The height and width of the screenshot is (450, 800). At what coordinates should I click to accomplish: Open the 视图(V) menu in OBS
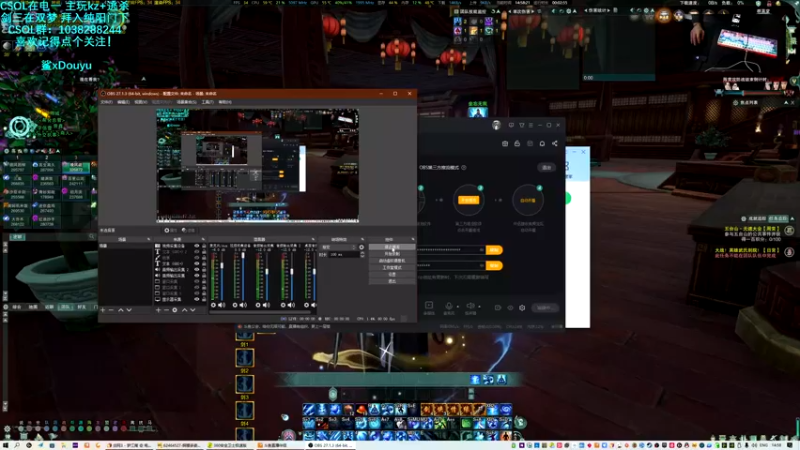pos(141,102)
